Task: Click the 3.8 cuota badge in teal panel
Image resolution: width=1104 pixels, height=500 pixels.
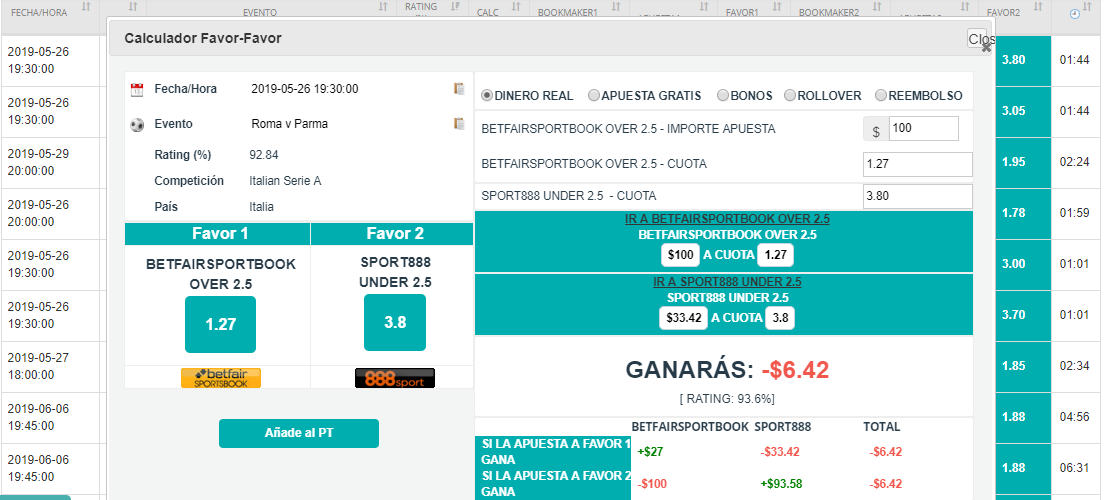Action: pos(780,318)
